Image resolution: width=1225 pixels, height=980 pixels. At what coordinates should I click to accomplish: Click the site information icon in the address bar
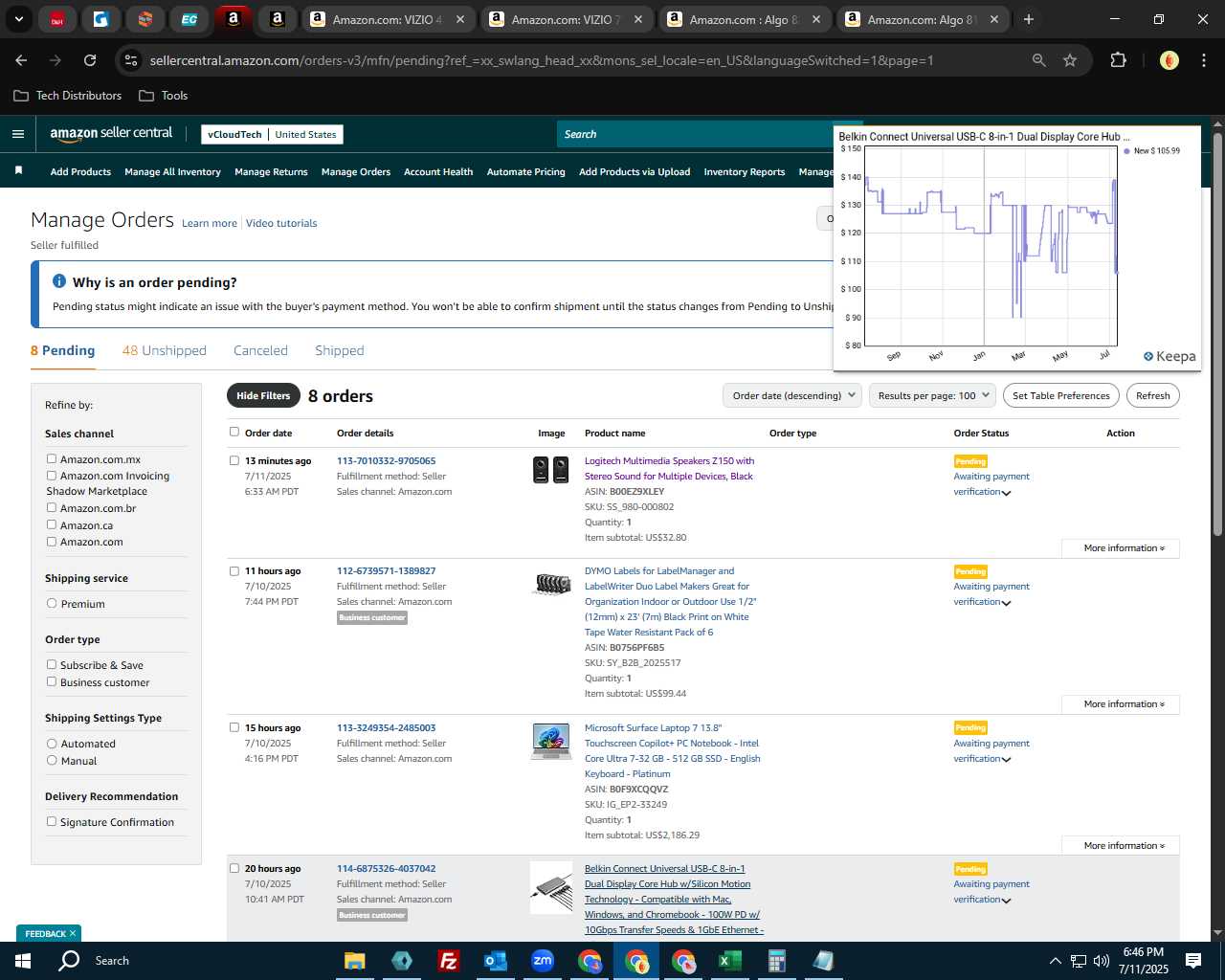pos(131,60)
